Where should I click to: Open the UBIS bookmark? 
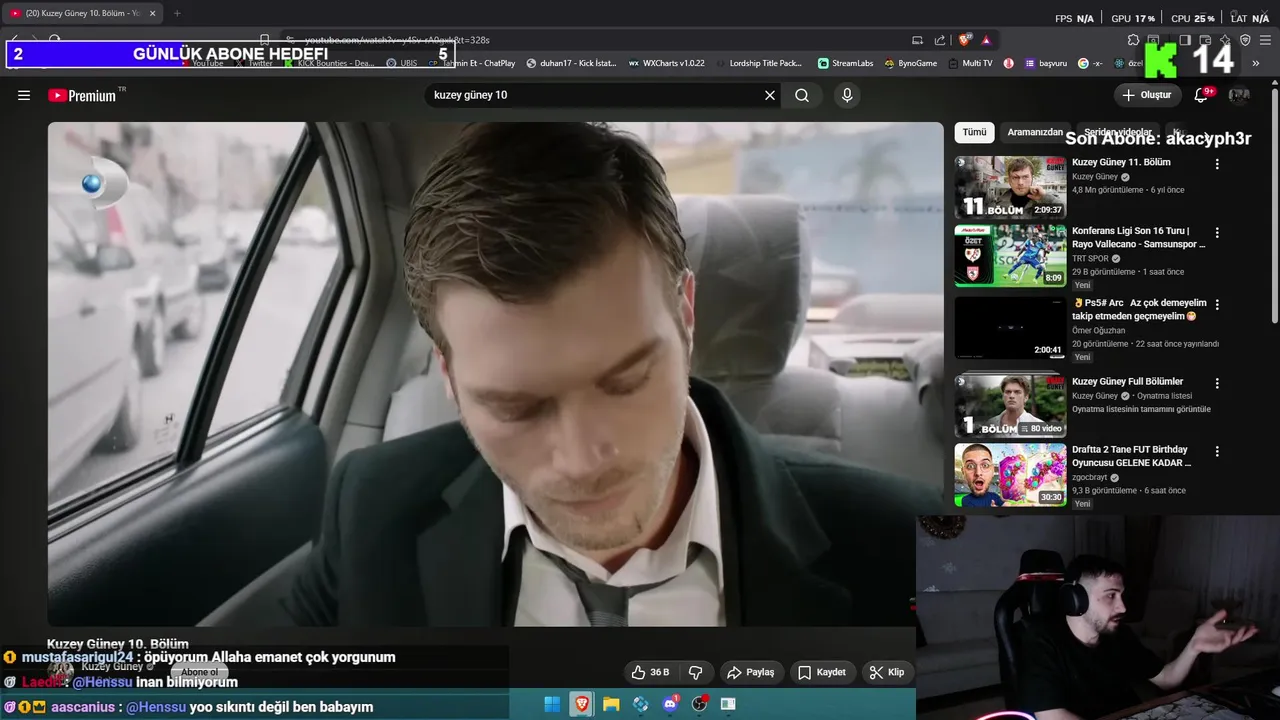pyautogui.click(x=402, y=63)
